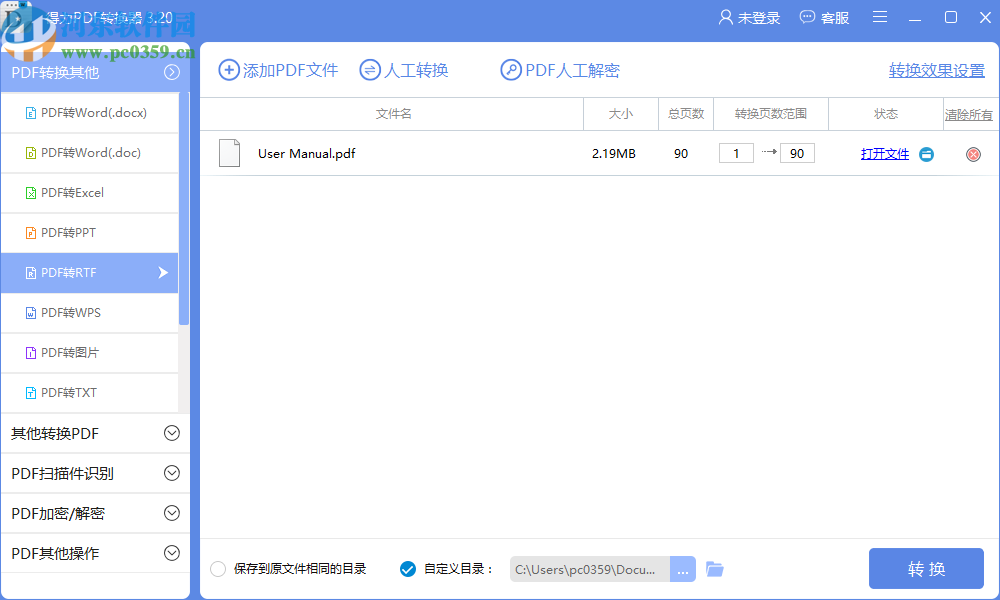Click the PDF人工解密 decrypt icon
Image resolution: width=1000 pixels, height=600 pixels.
(x=512, y=70)
